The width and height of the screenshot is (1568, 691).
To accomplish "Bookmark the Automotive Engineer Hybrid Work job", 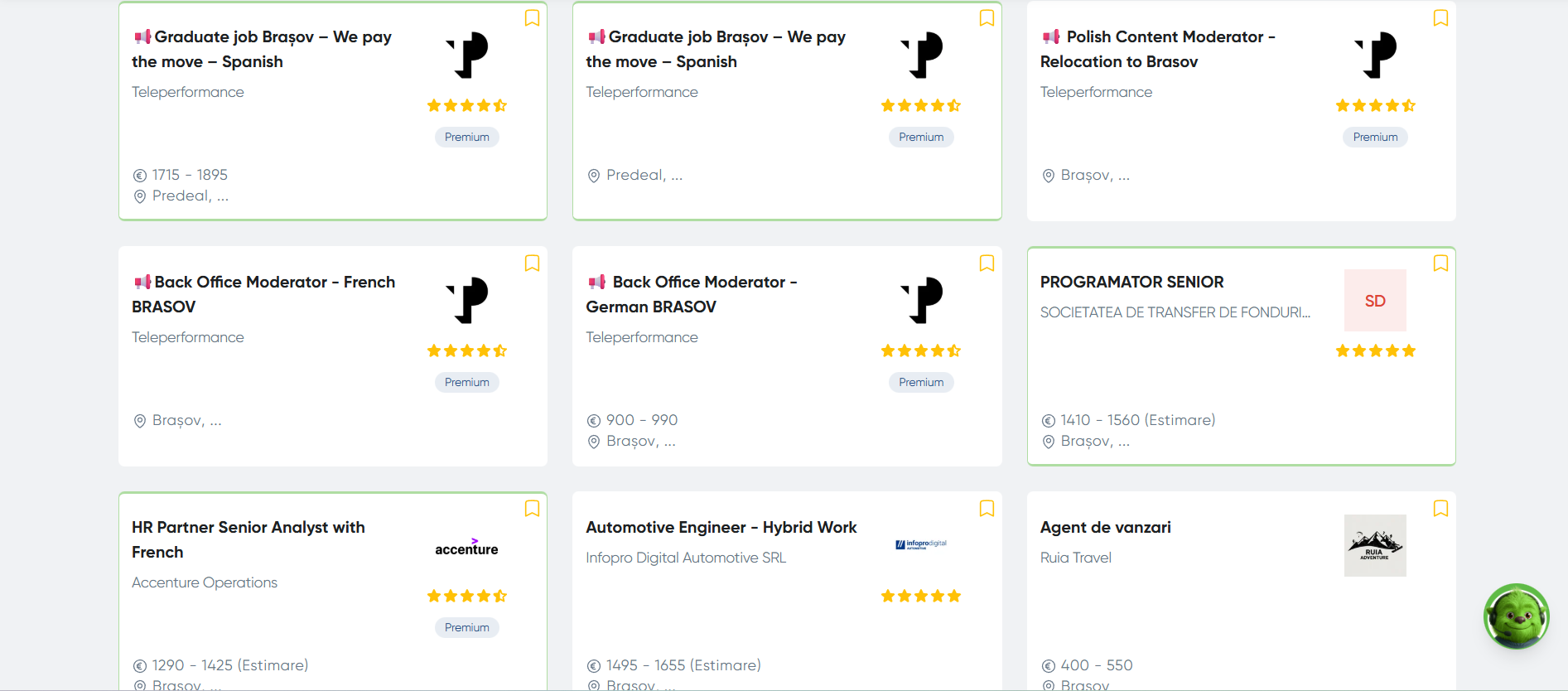I will coord(987,509).
